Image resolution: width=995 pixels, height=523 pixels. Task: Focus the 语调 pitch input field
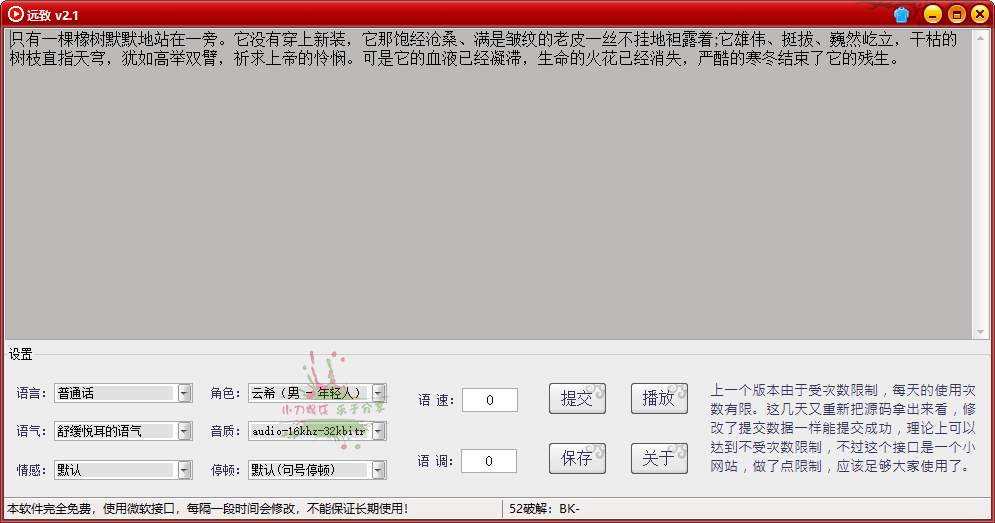click(490, 461)
